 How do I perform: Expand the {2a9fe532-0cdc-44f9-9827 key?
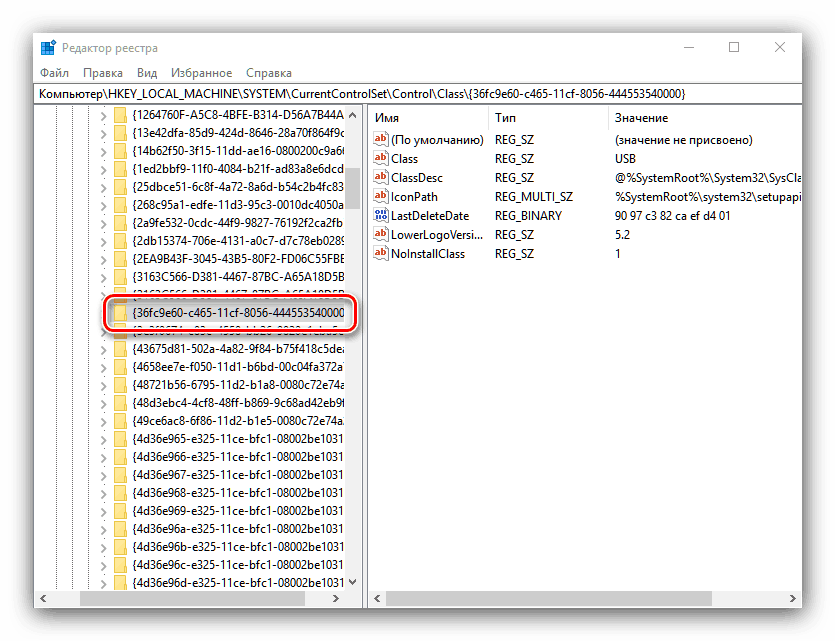coord(103,224)
